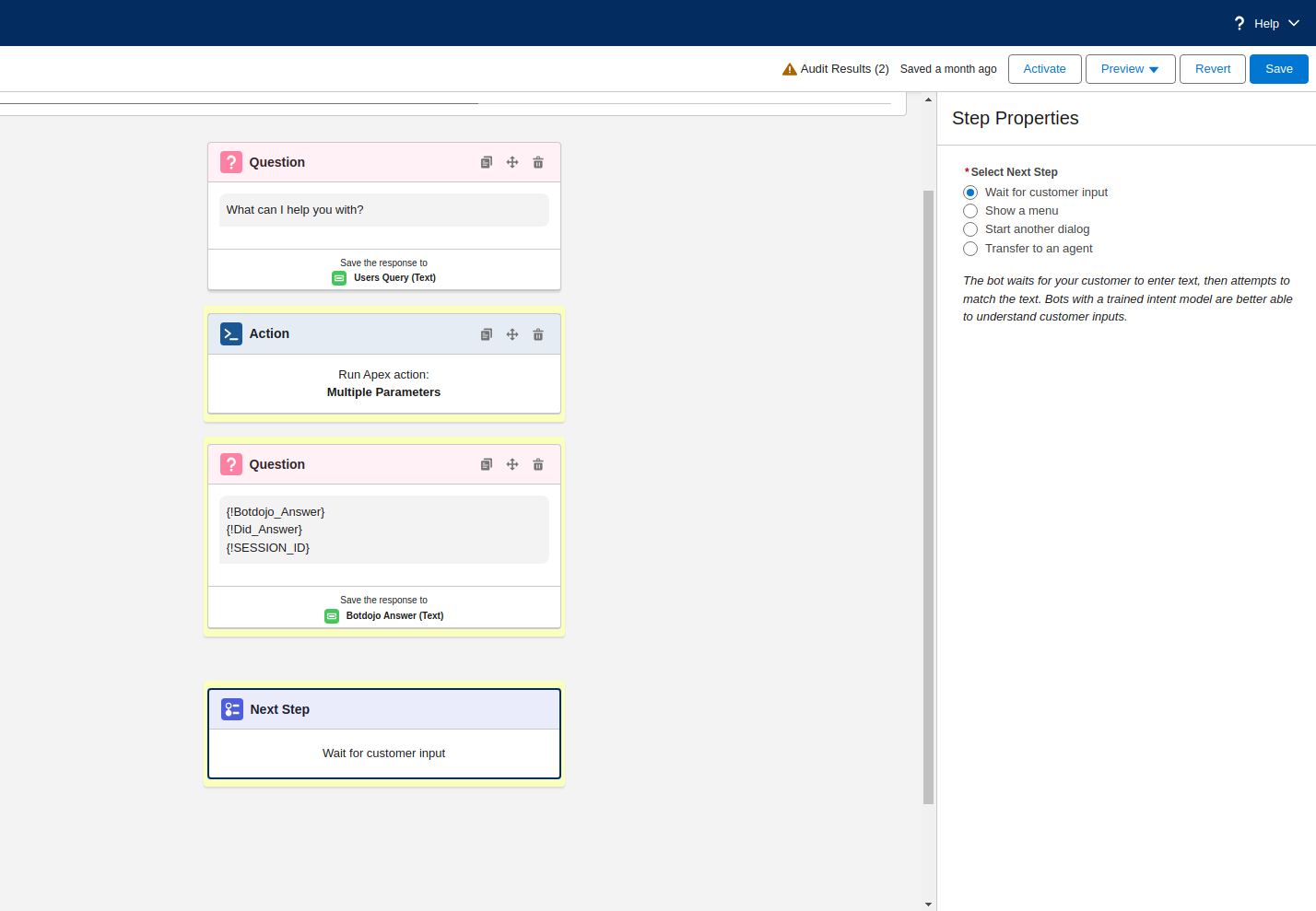Click the Botdojo Answer (Text) label
1316x911 pixels.
394,616
